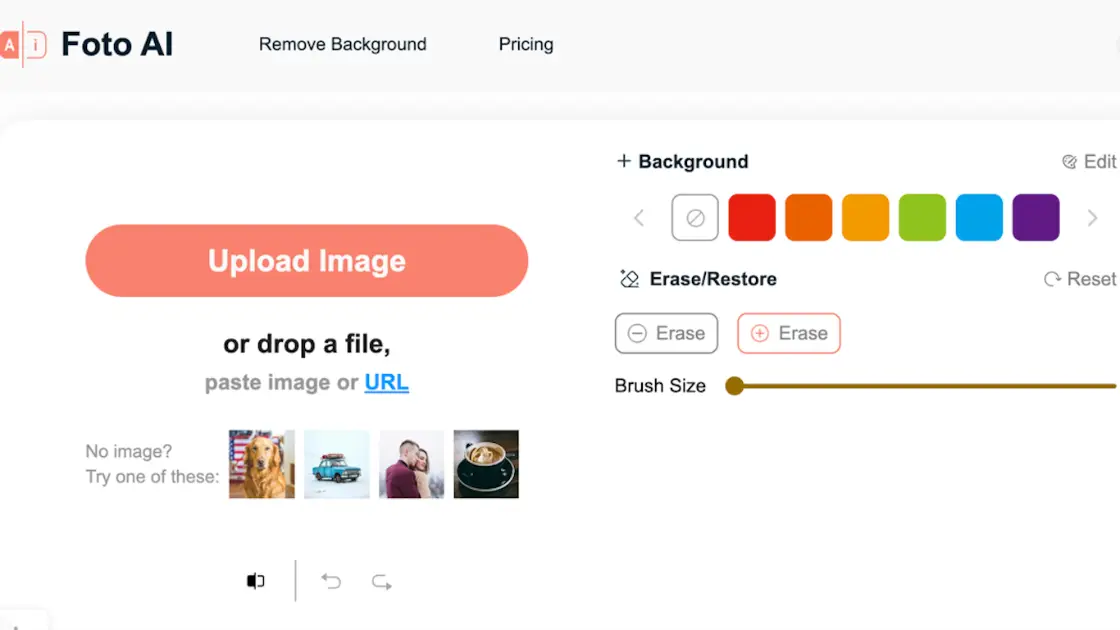The image size is (1120, 630).
Task: Click the compare before/after icon
Action: (x=256, y=581)
